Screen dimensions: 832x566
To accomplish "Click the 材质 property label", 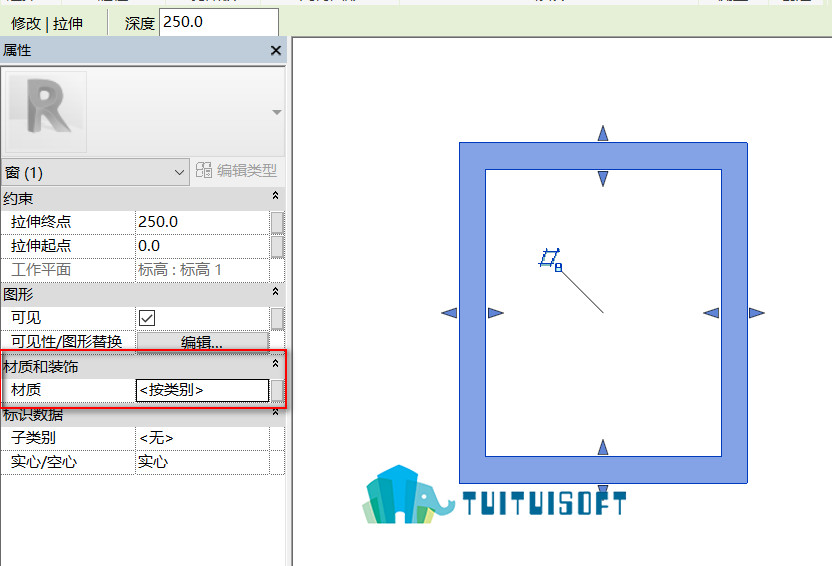I will pos(26,390).
